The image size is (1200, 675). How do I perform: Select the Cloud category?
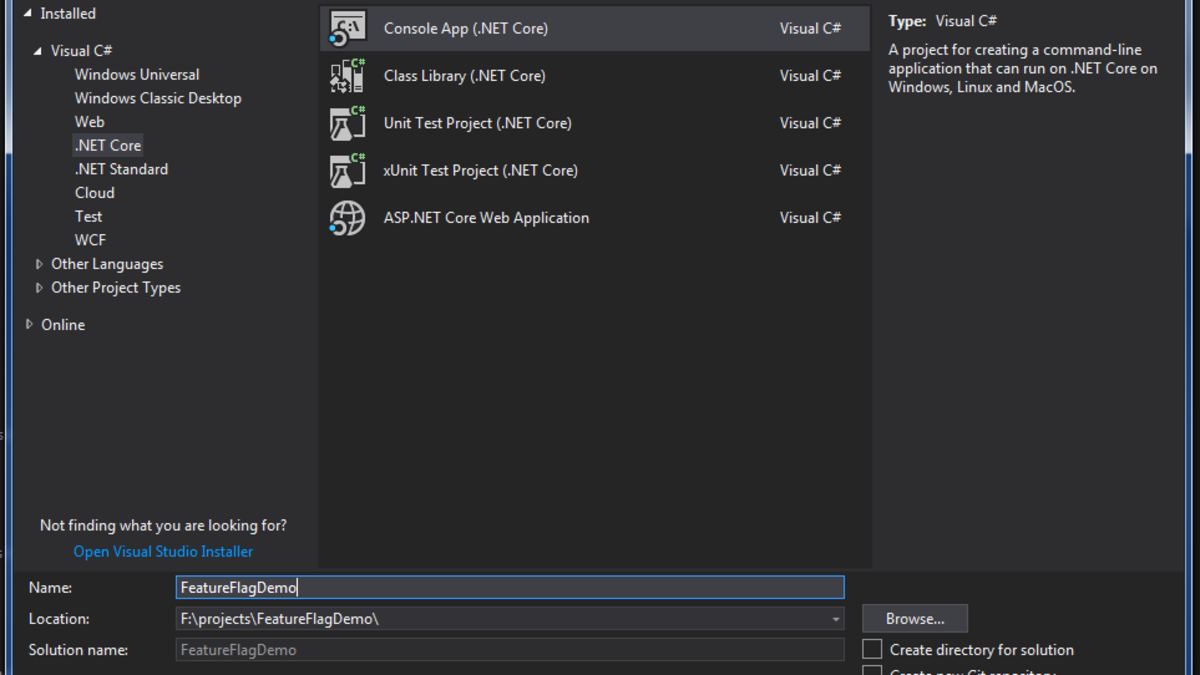[x=95, y=193]
